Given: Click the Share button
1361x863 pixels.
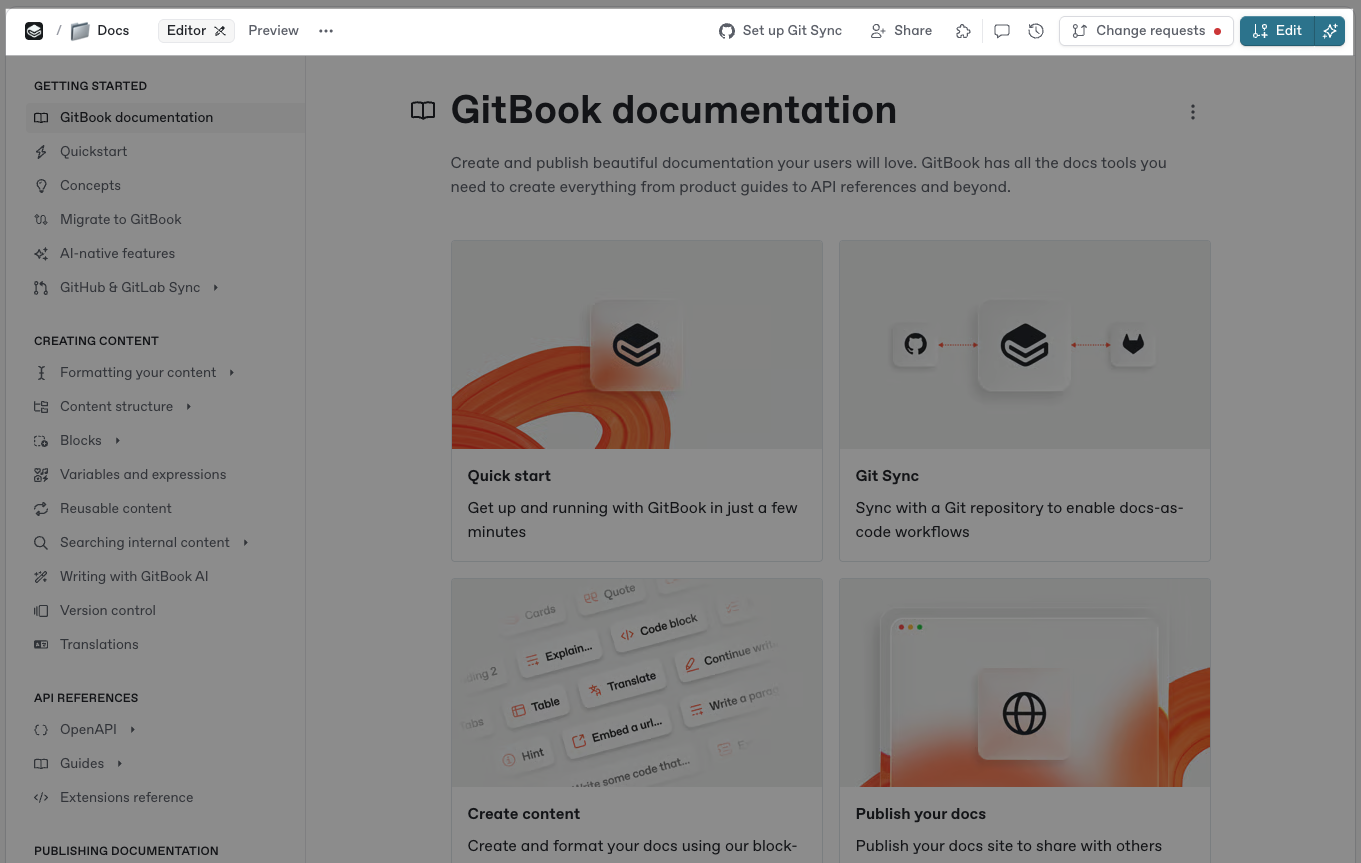Looking at the screenshot, I should [x=901, y=31].
